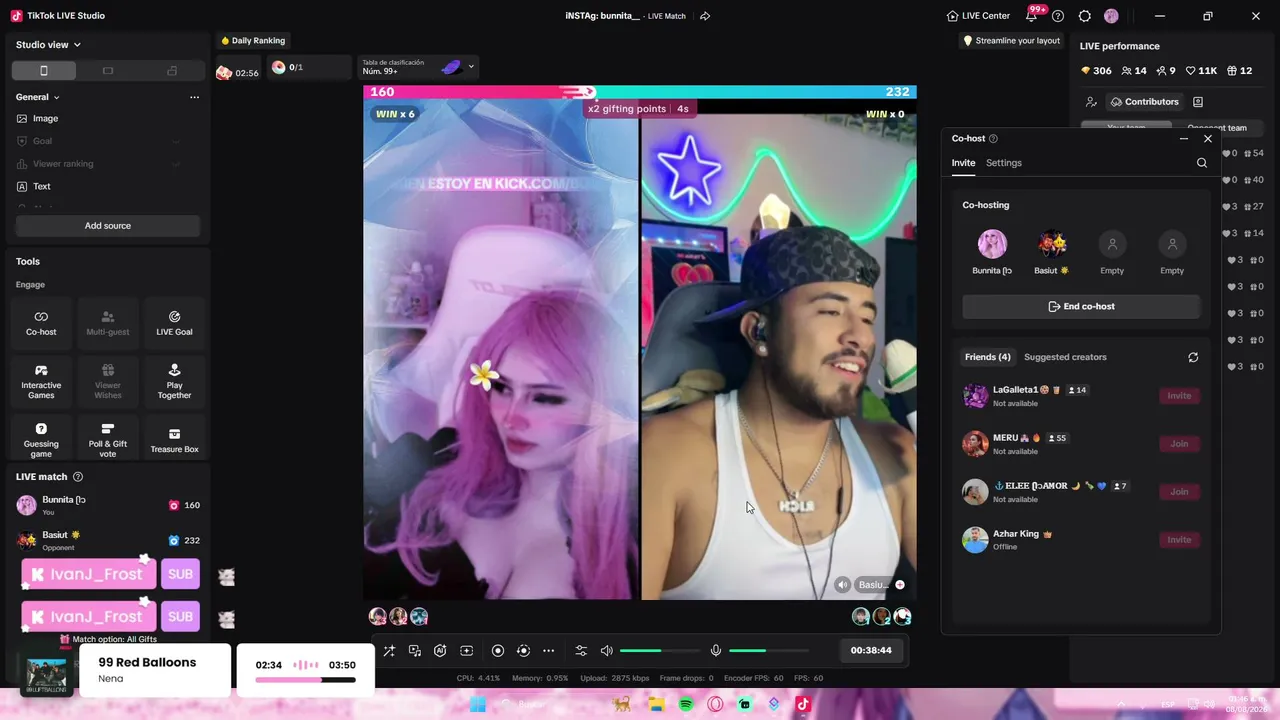Switch to portrait layout mode
The height and width of the screenshot is (720, 1280).
pos(44,70)
